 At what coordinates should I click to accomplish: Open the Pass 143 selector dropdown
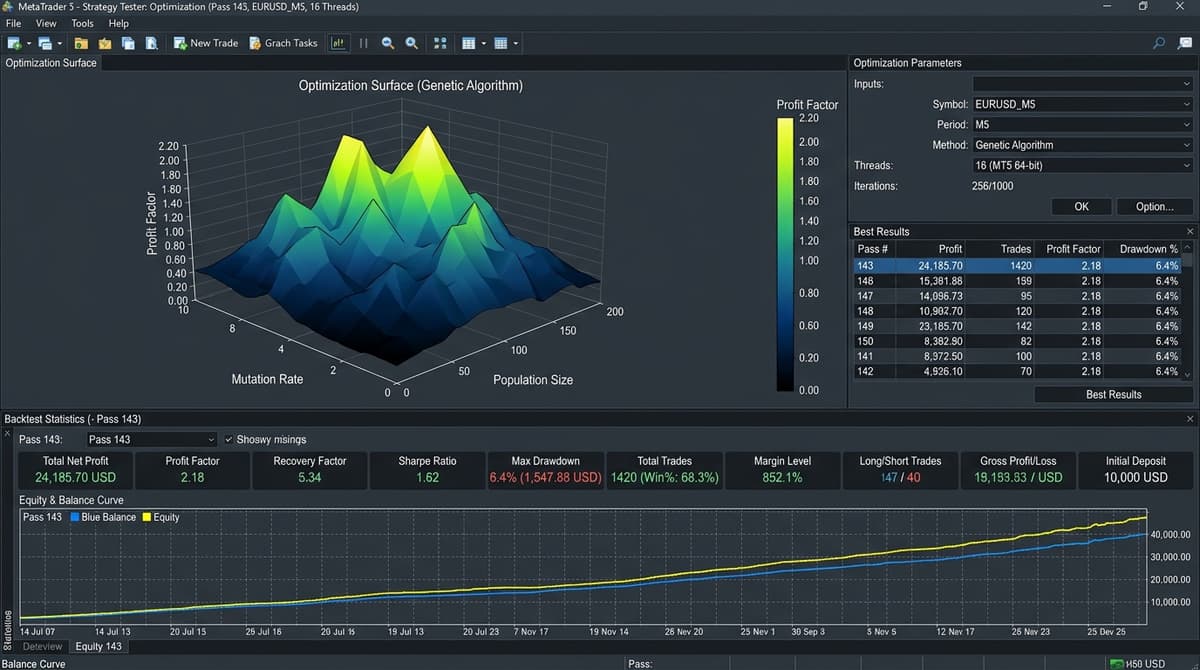(151, 439)
